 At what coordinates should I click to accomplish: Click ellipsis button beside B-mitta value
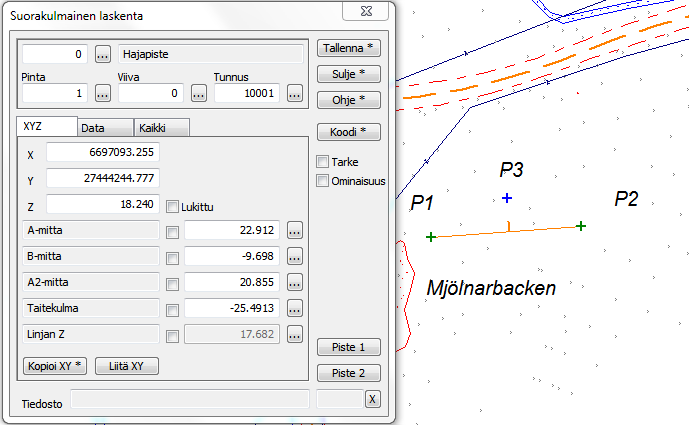tap(294, 256)
